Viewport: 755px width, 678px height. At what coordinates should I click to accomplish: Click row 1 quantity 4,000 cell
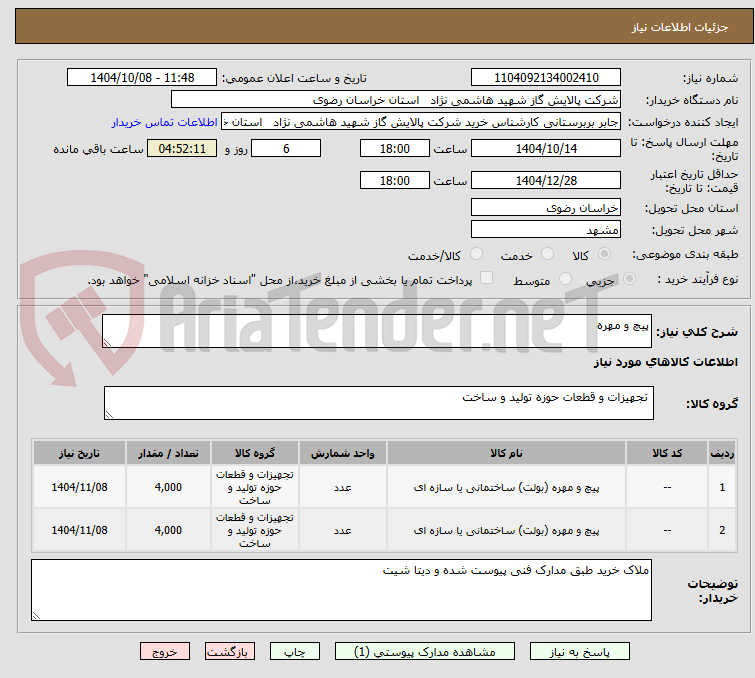pos(168,487)
